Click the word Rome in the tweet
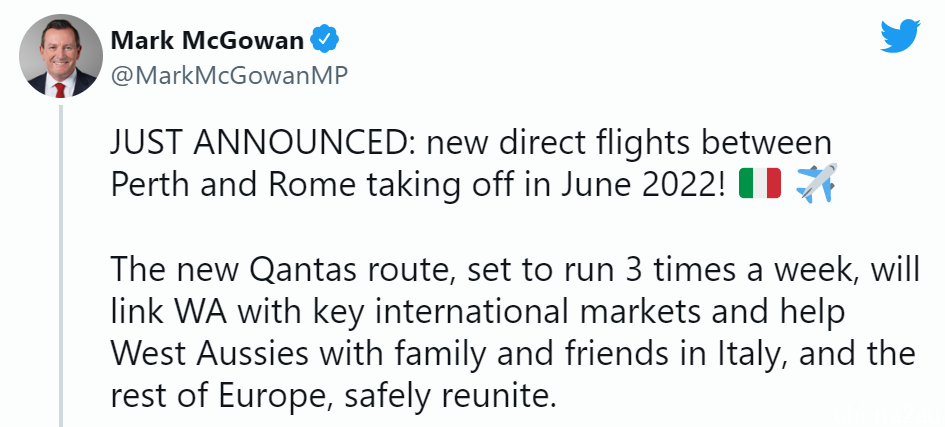This screenshot has height=427, width=945. point(312,186)
